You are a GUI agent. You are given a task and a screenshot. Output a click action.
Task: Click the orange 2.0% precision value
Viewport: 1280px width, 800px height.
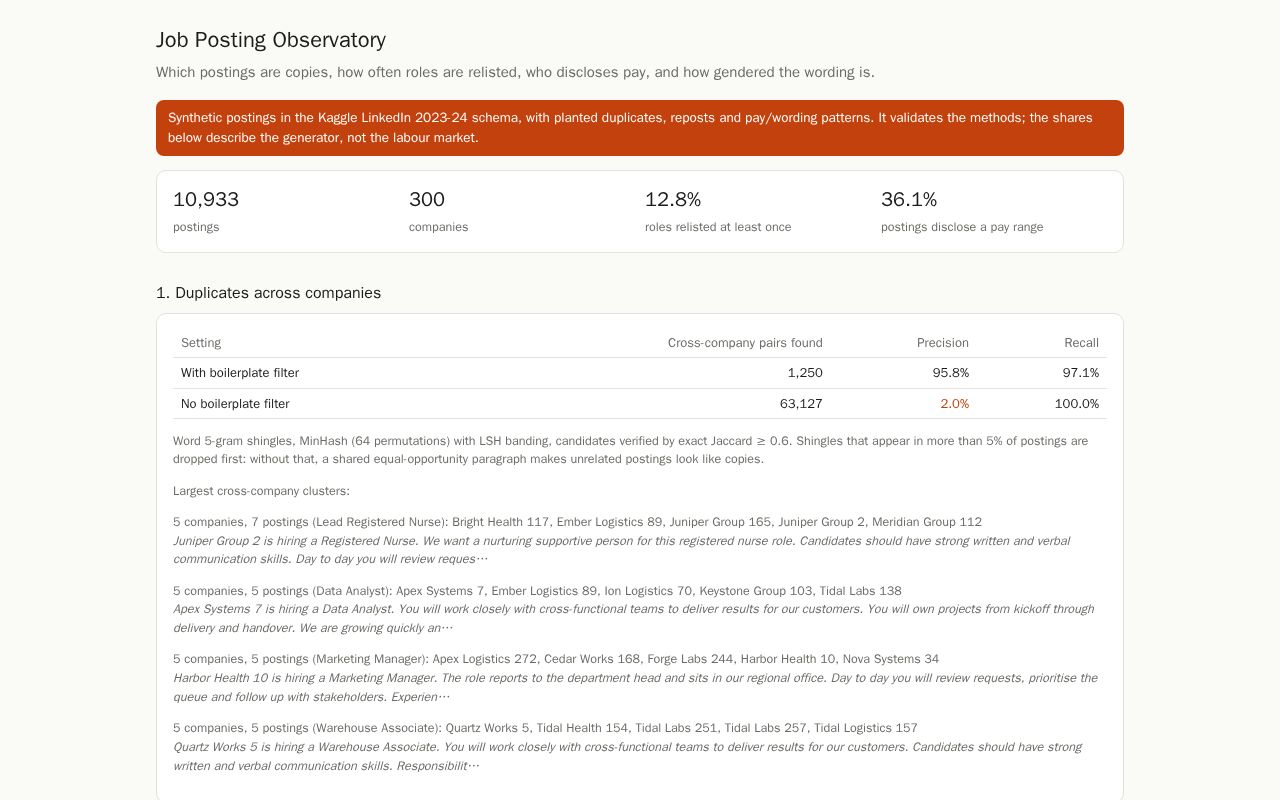[954, 404]
